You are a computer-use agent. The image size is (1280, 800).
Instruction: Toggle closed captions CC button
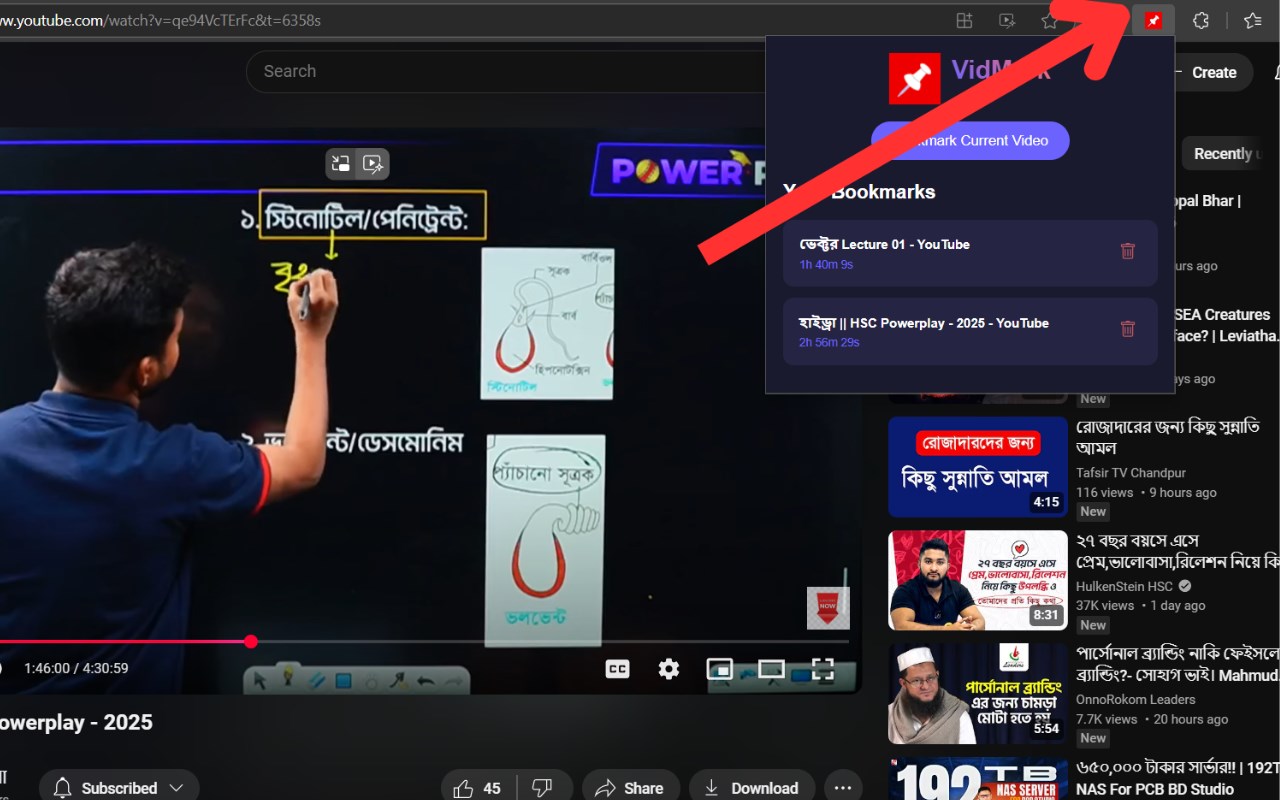[x=618, y=669]
